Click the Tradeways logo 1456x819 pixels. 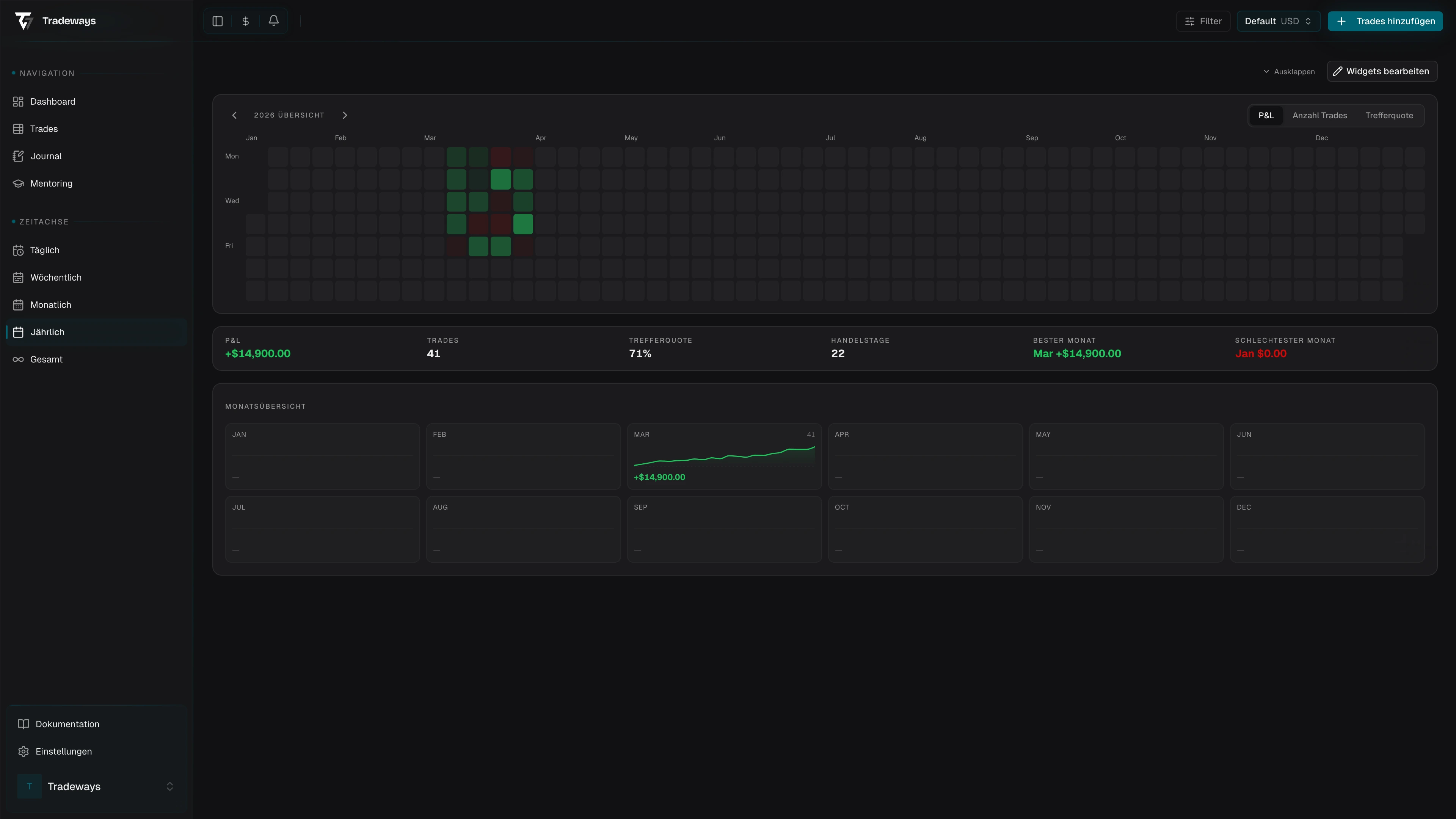pyautogui.click(x=24, y=21)
